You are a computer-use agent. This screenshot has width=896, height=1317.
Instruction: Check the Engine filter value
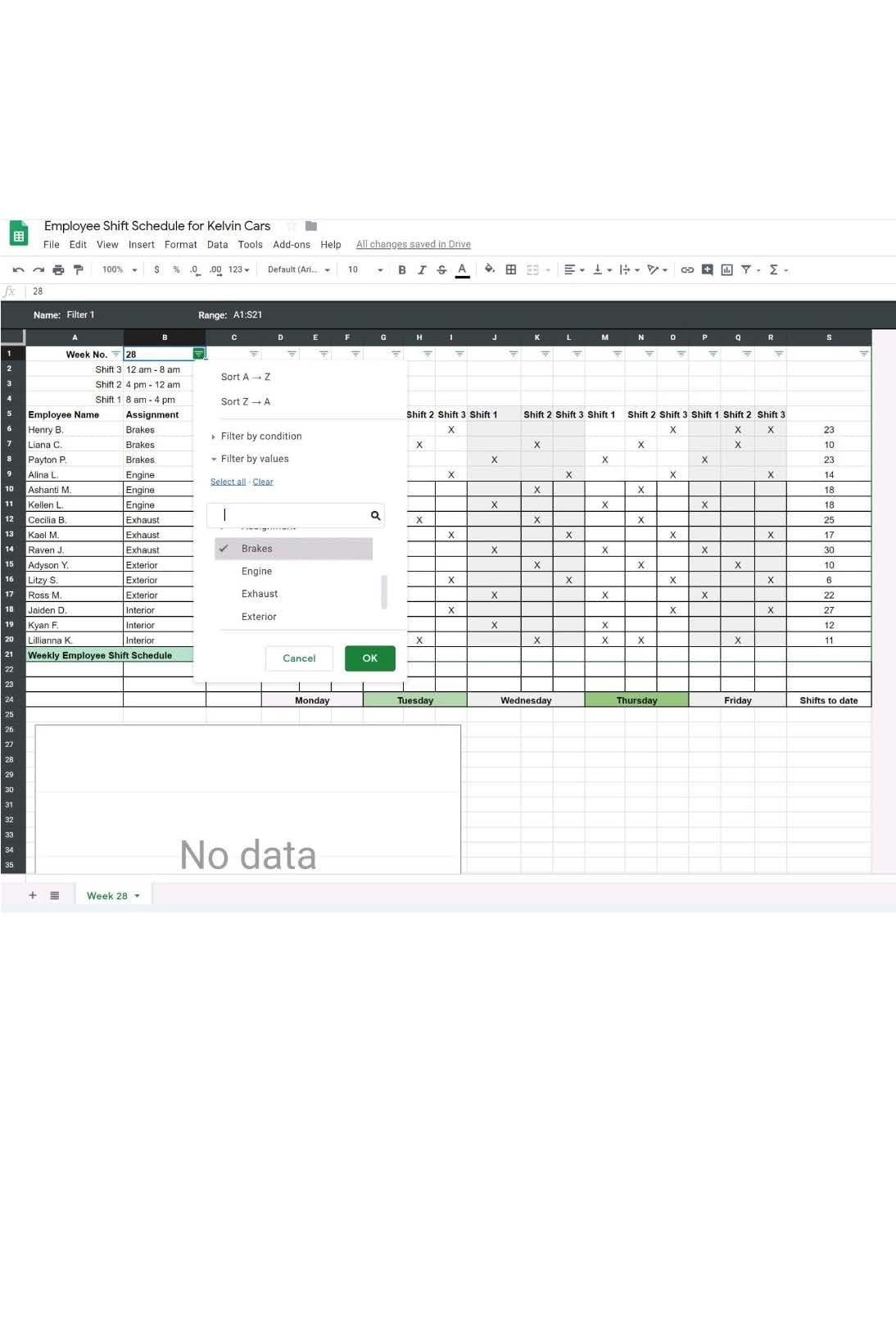(x=256, y=572)
